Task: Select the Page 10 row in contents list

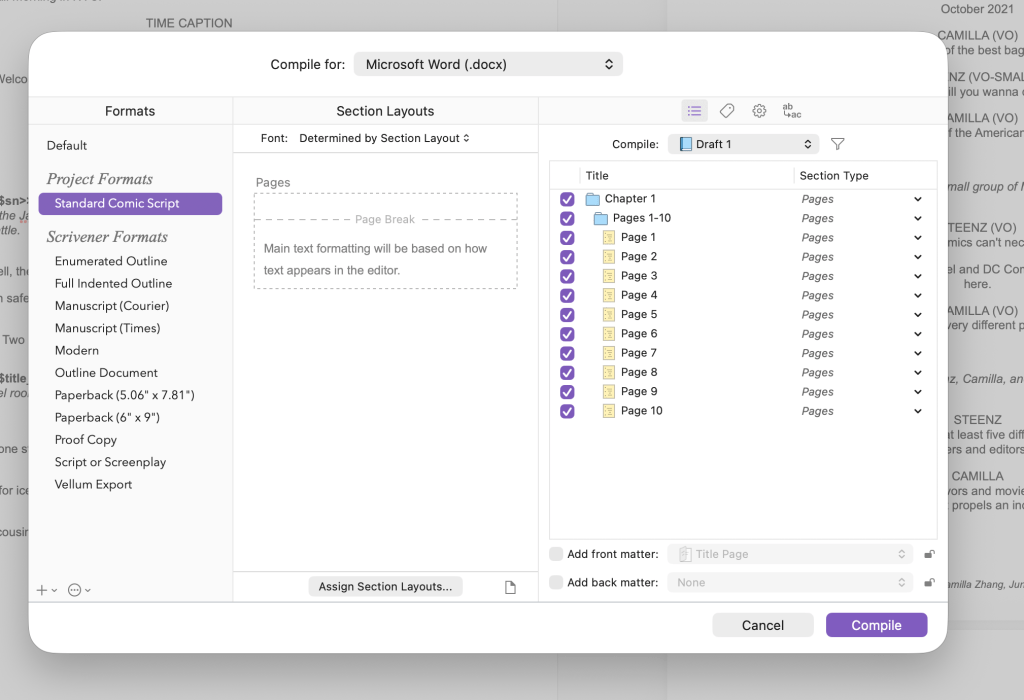Action: tap(641, 411)
